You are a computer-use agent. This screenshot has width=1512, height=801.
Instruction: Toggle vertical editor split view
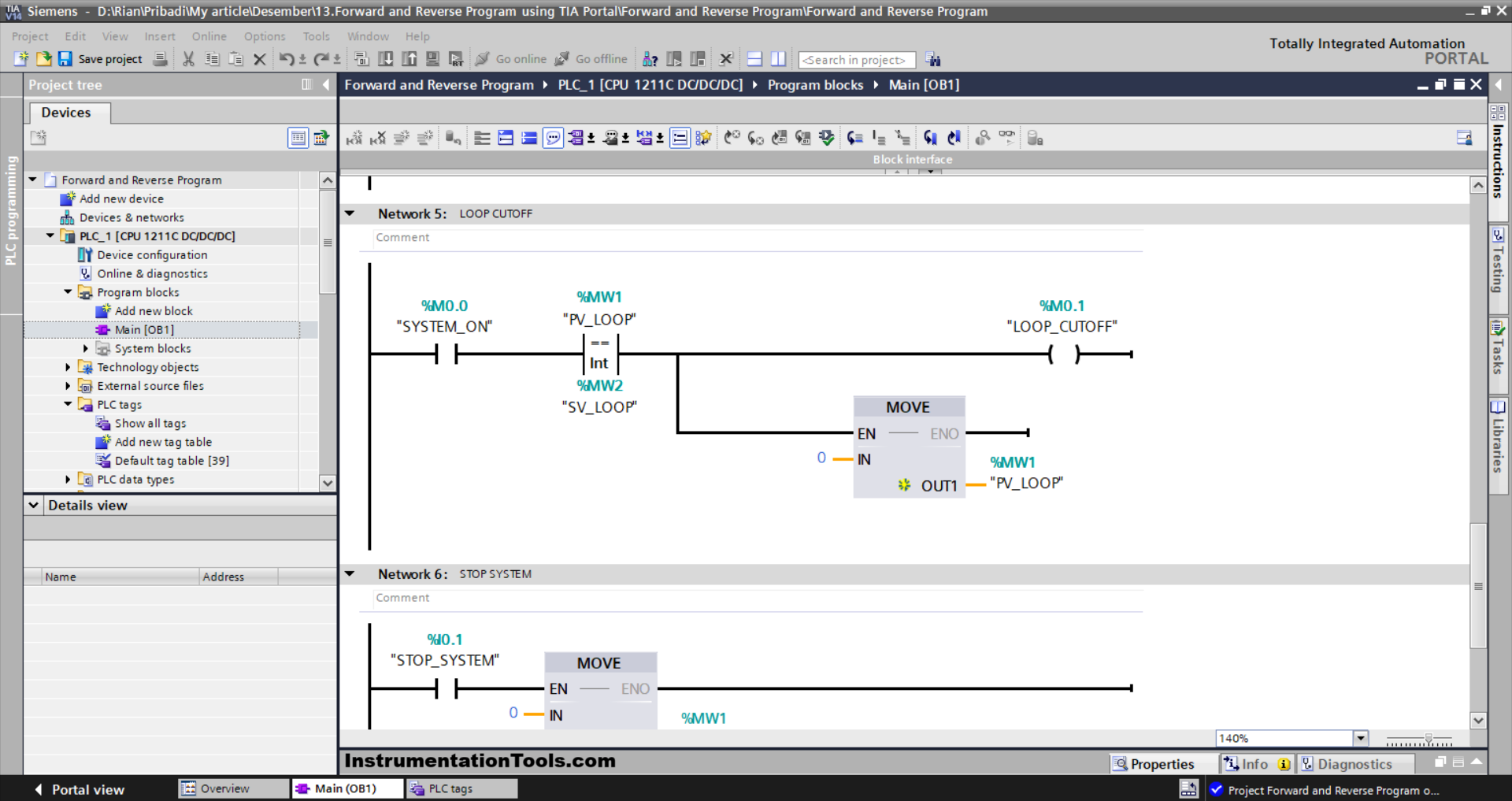coord(778,59)
